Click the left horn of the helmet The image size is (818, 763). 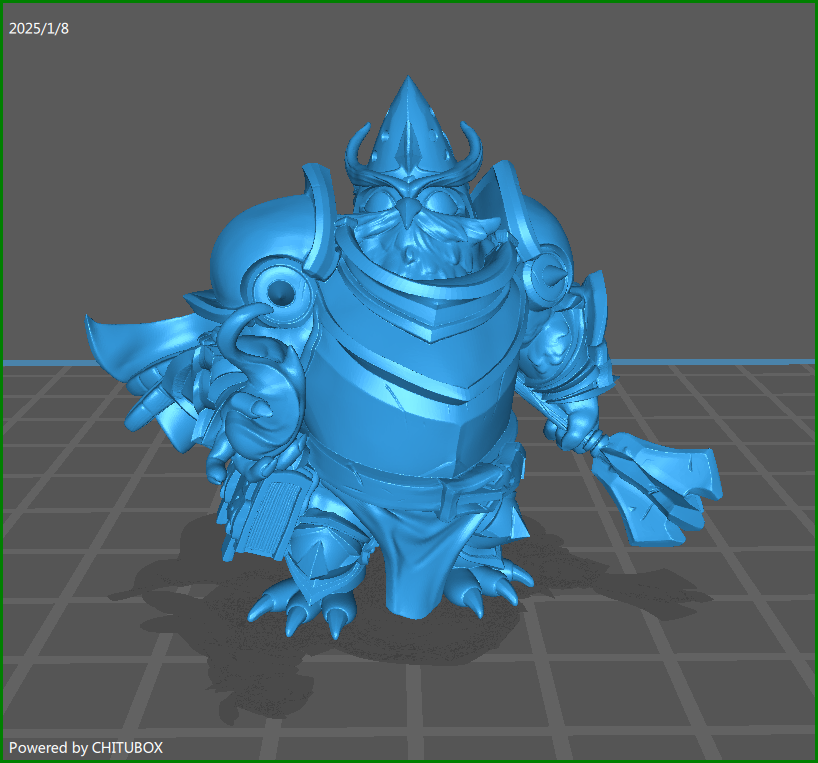click(358, 155)
